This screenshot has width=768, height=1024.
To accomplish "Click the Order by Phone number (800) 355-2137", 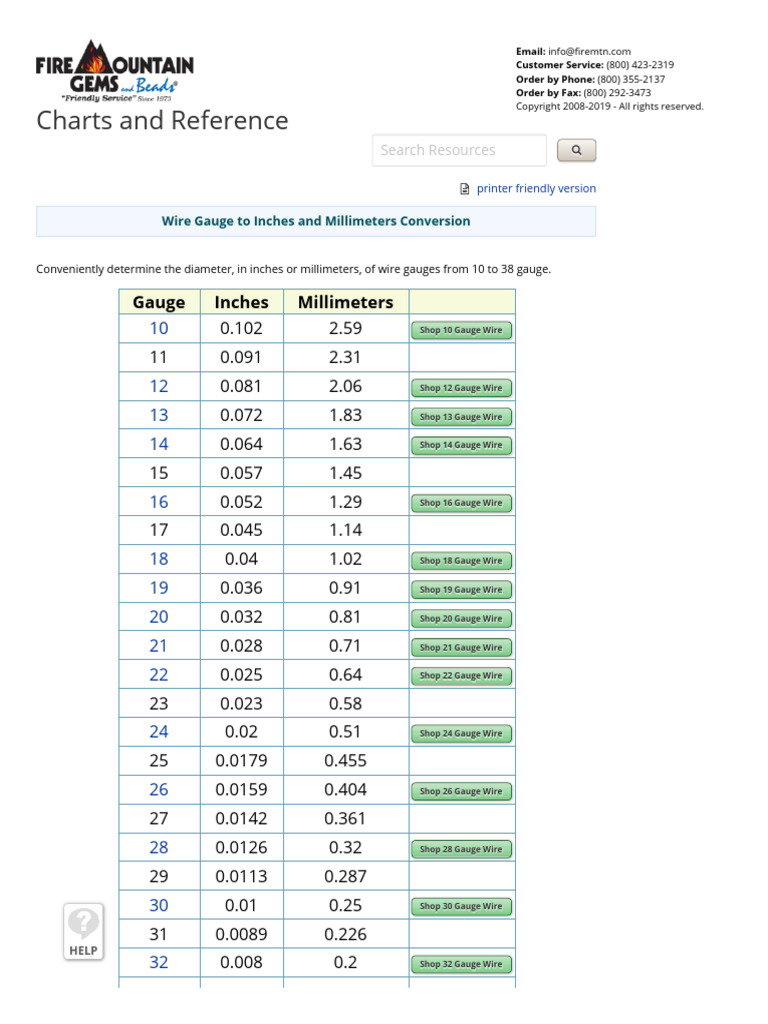I will 631,79.
